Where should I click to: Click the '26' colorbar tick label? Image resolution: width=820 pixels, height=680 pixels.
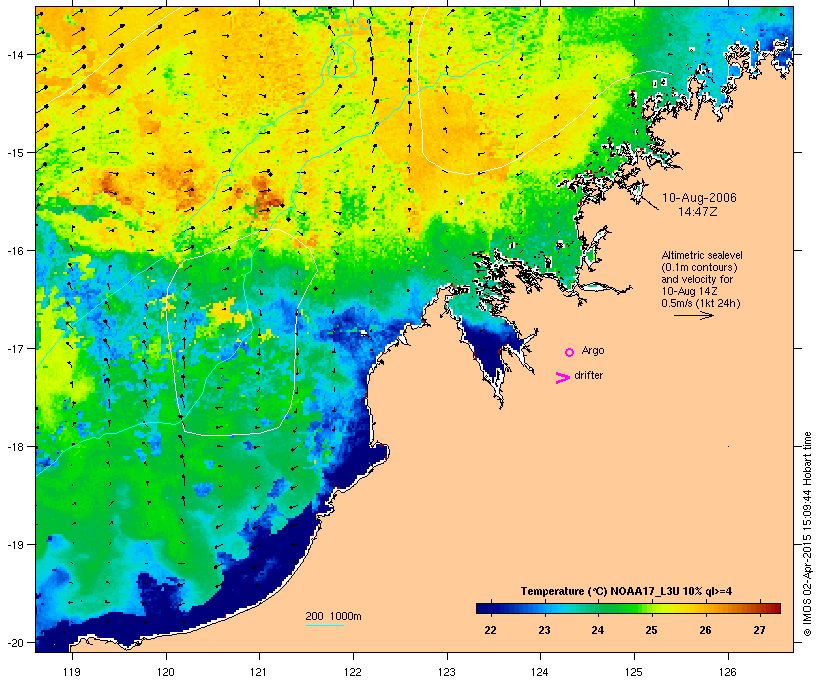705,630
